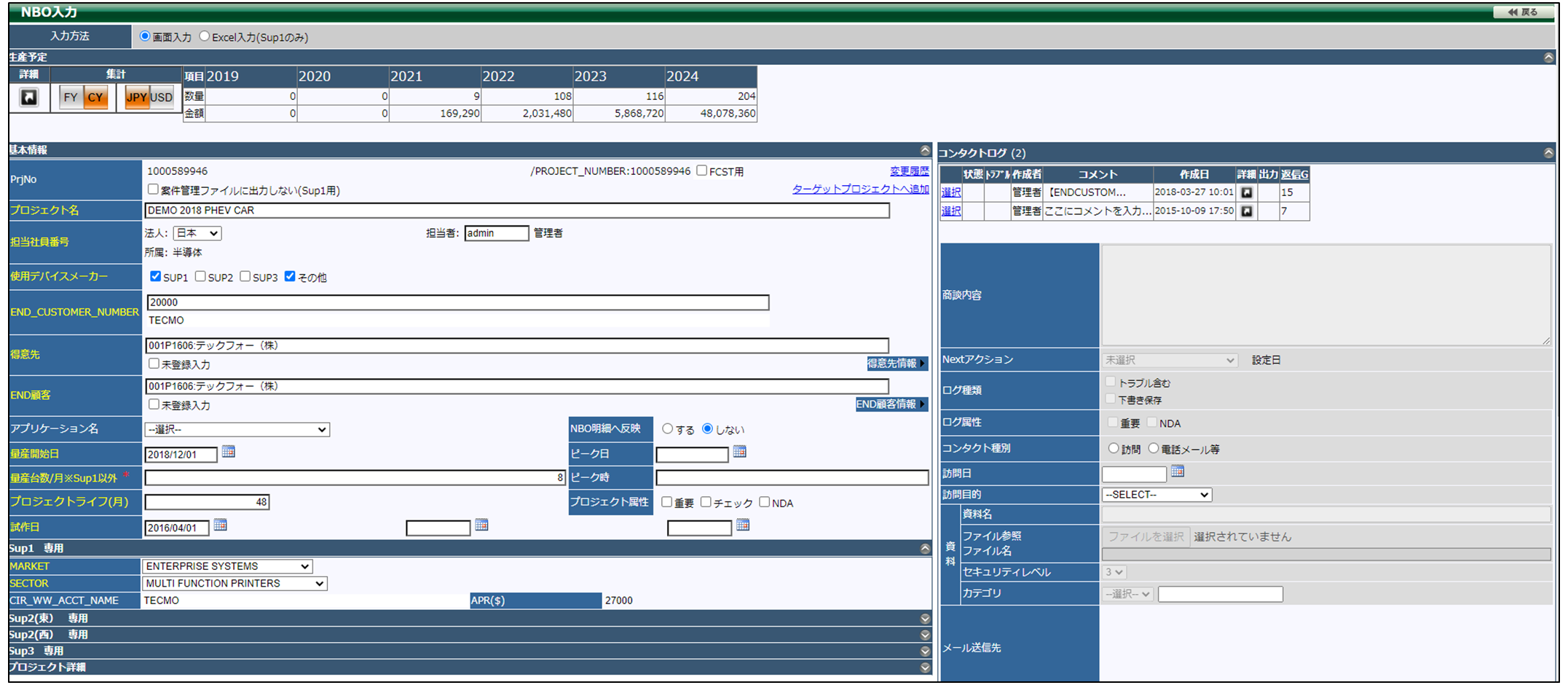
Task: Switch currency to USD
Action: coord(162,98)
